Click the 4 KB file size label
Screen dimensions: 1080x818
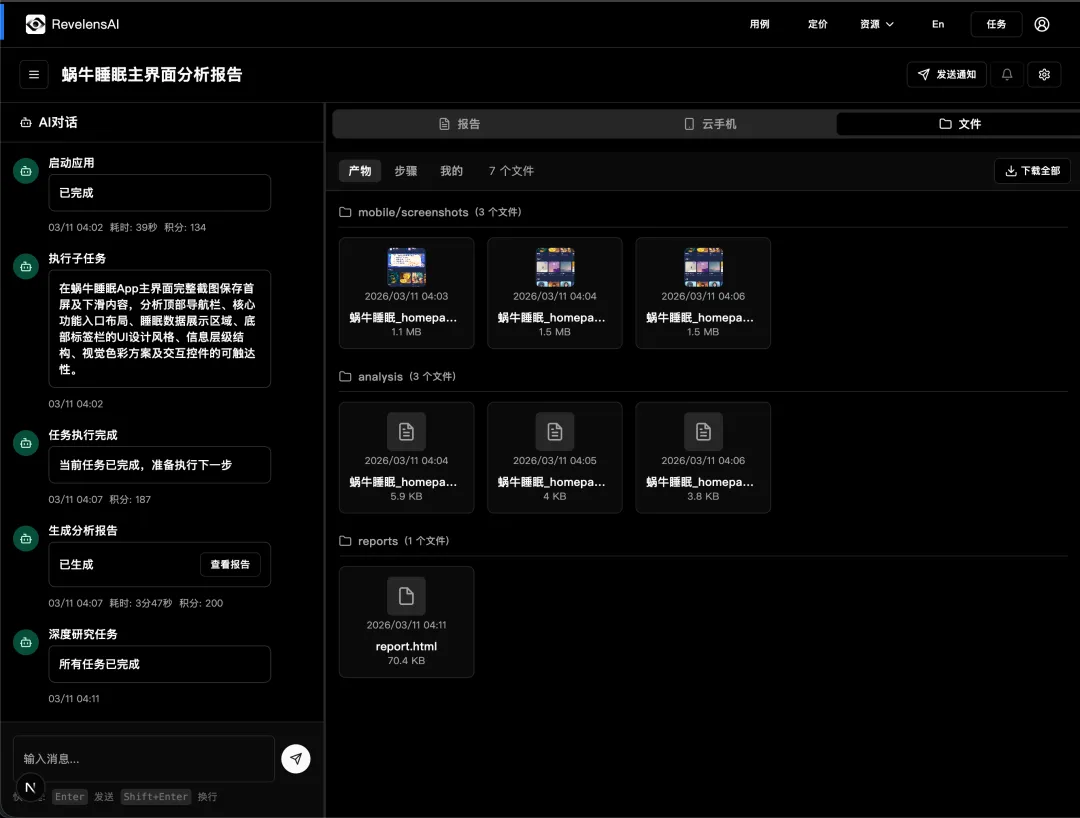coord(554,496)
